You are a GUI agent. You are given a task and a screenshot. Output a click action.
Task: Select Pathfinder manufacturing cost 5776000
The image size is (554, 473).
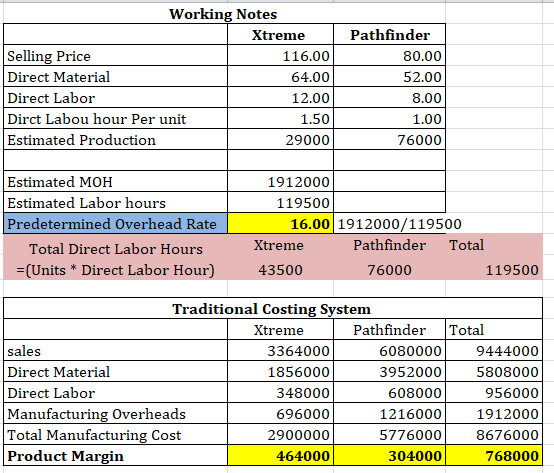pyautogui.click(x=389, y=434)
